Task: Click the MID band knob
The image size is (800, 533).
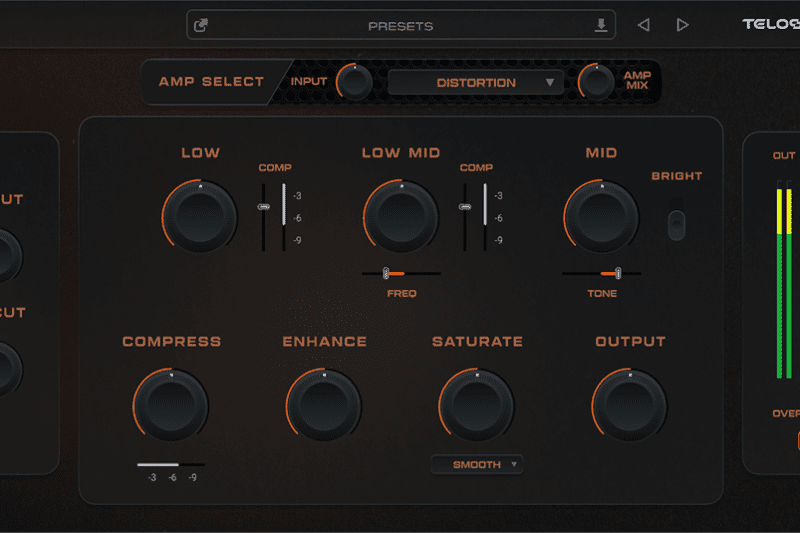Action: (x=601, y=216)
